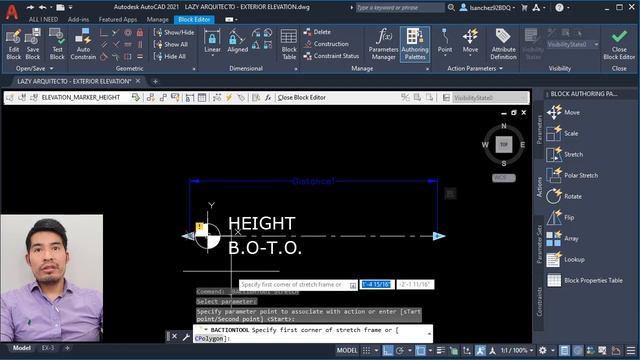Expand Manage panel dialog launcher
The image size is (640, 360).
tap(427, 69)
